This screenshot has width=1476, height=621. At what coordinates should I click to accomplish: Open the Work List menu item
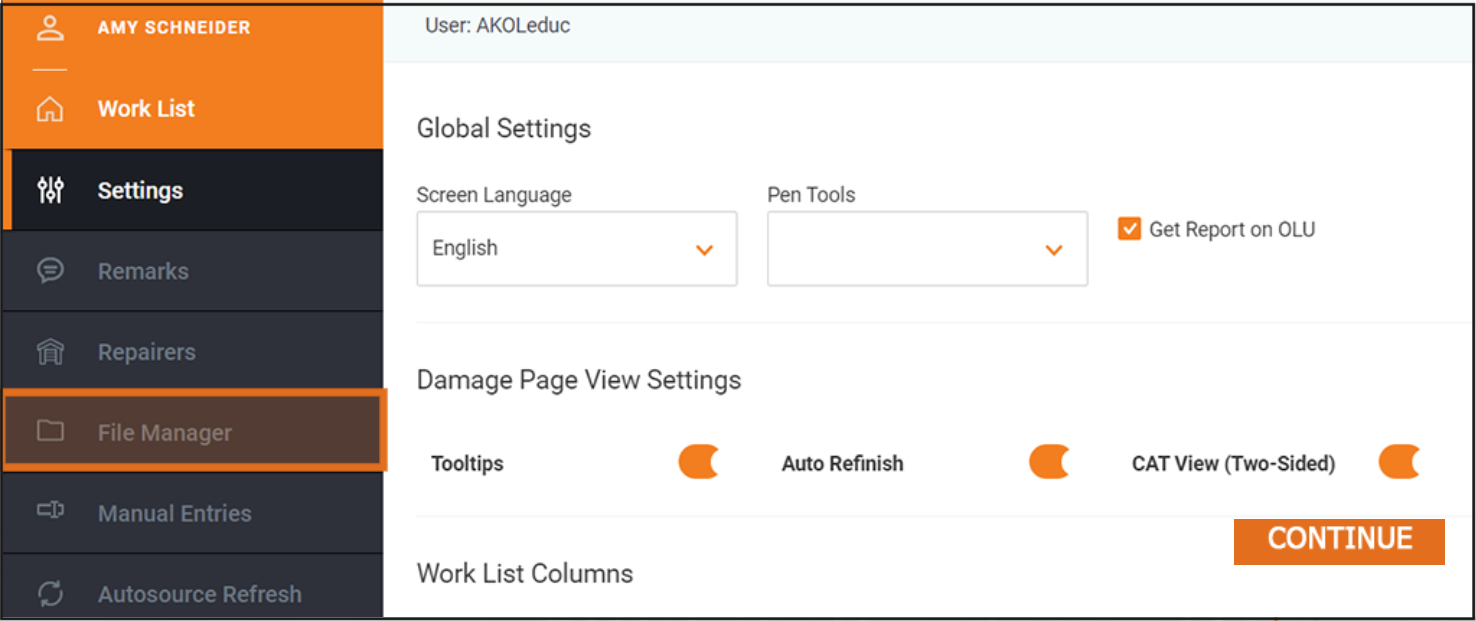[x=146, y=109]
